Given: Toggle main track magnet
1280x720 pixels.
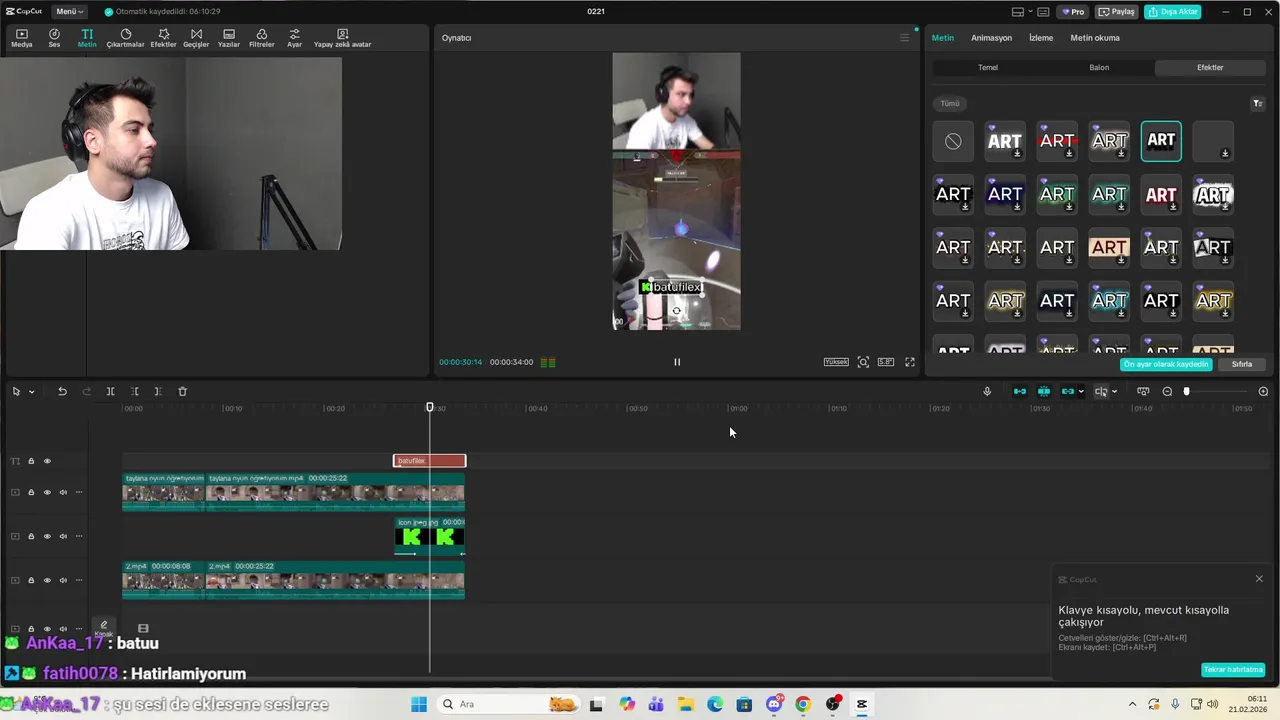Looking at the screenshot, I should 1019,391.
